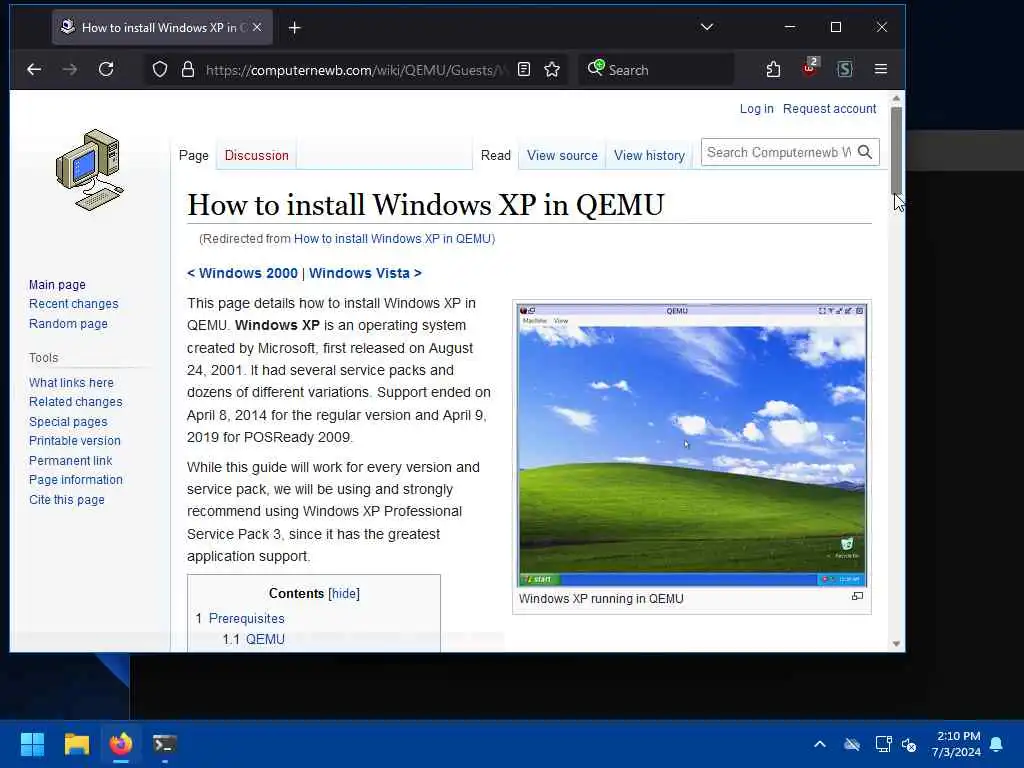Click the scrollbar down arrow
Viewport: 1024px width, 768px height.
897,644
